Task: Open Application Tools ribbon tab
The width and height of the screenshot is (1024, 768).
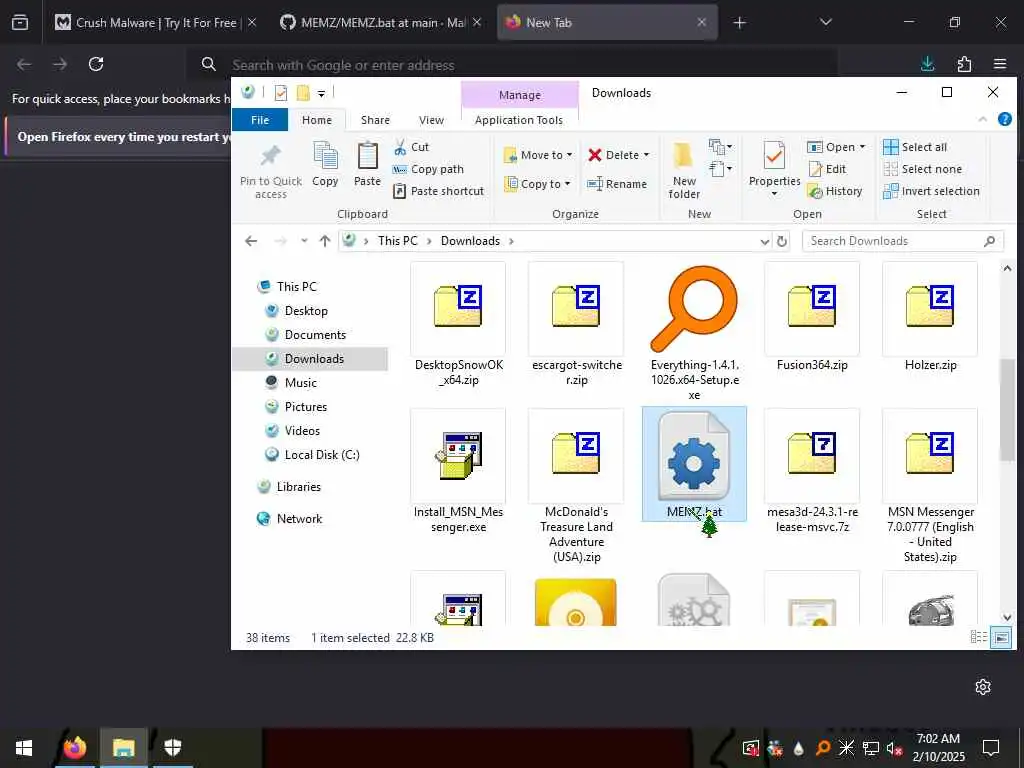Action: point(519,120)
